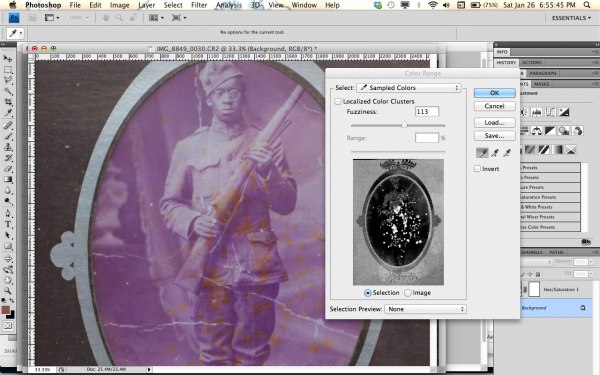Open the Layer menu

click(147, 5)
